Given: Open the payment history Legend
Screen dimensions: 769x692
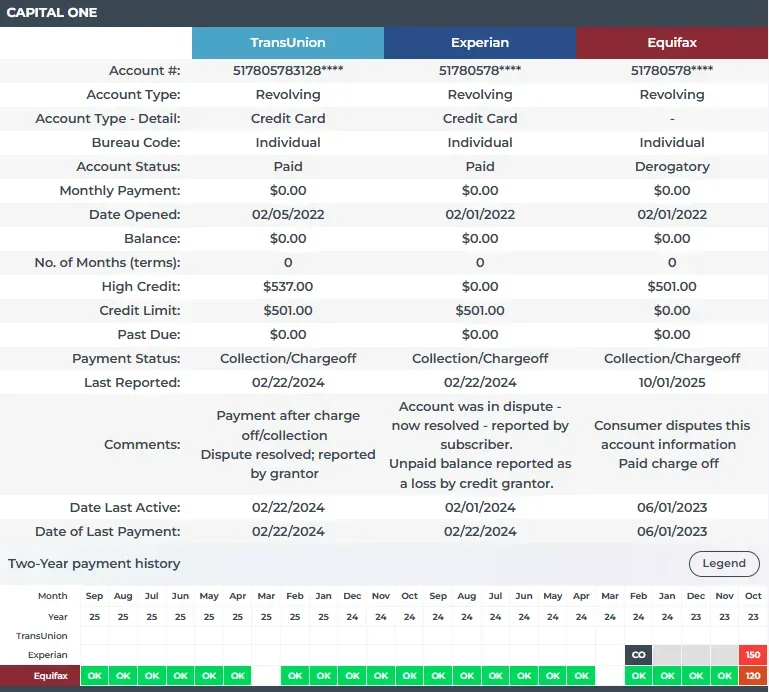Looking at the screenshot, I should [x=724, y=564].
